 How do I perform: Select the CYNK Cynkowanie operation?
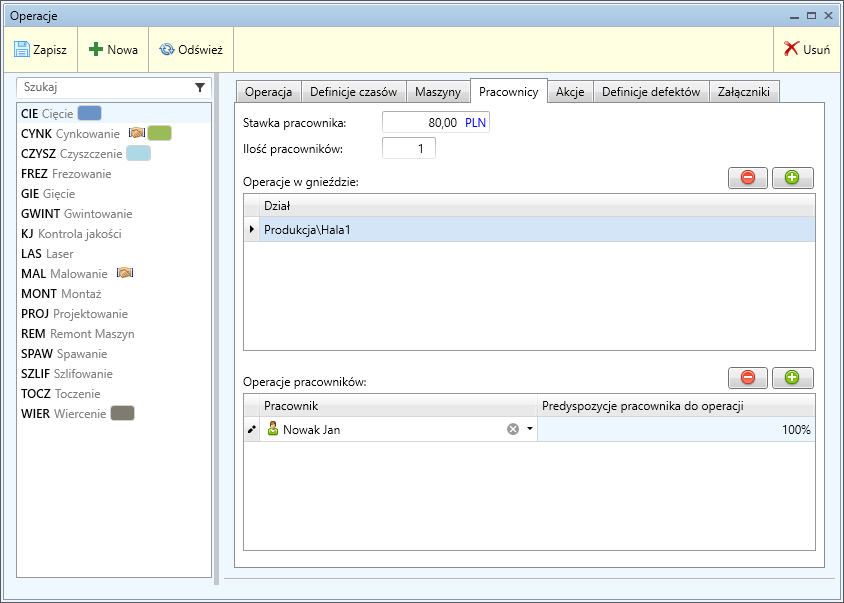coord(70,134)
